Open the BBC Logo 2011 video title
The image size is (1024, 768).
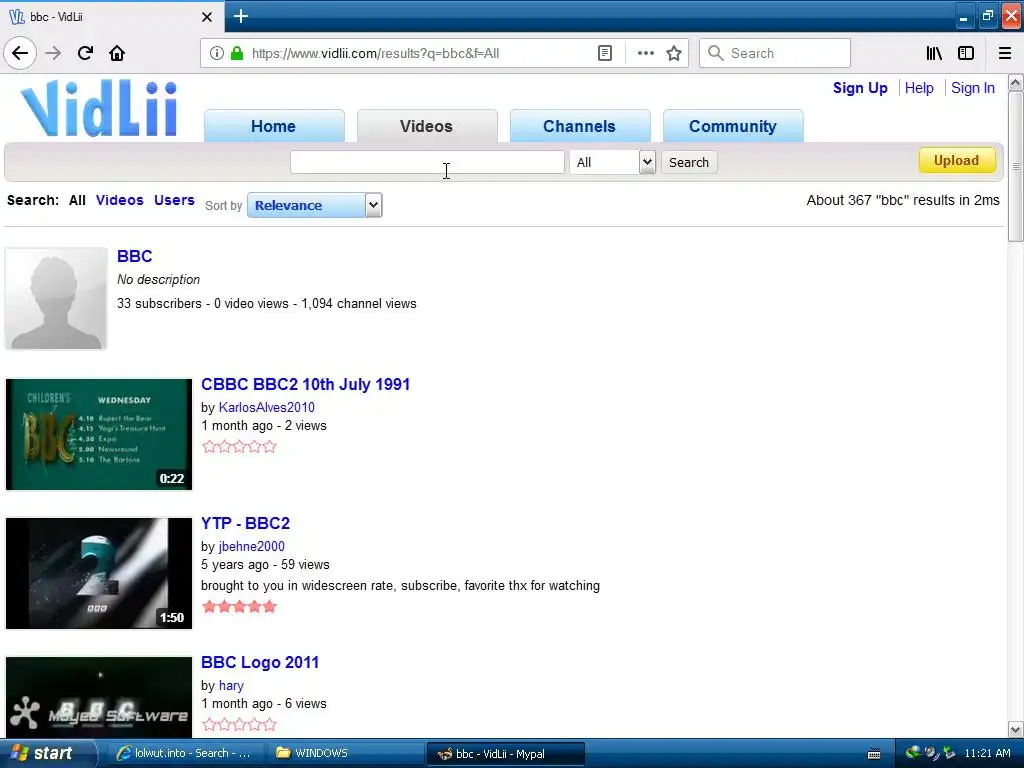(x=260, y=662)
